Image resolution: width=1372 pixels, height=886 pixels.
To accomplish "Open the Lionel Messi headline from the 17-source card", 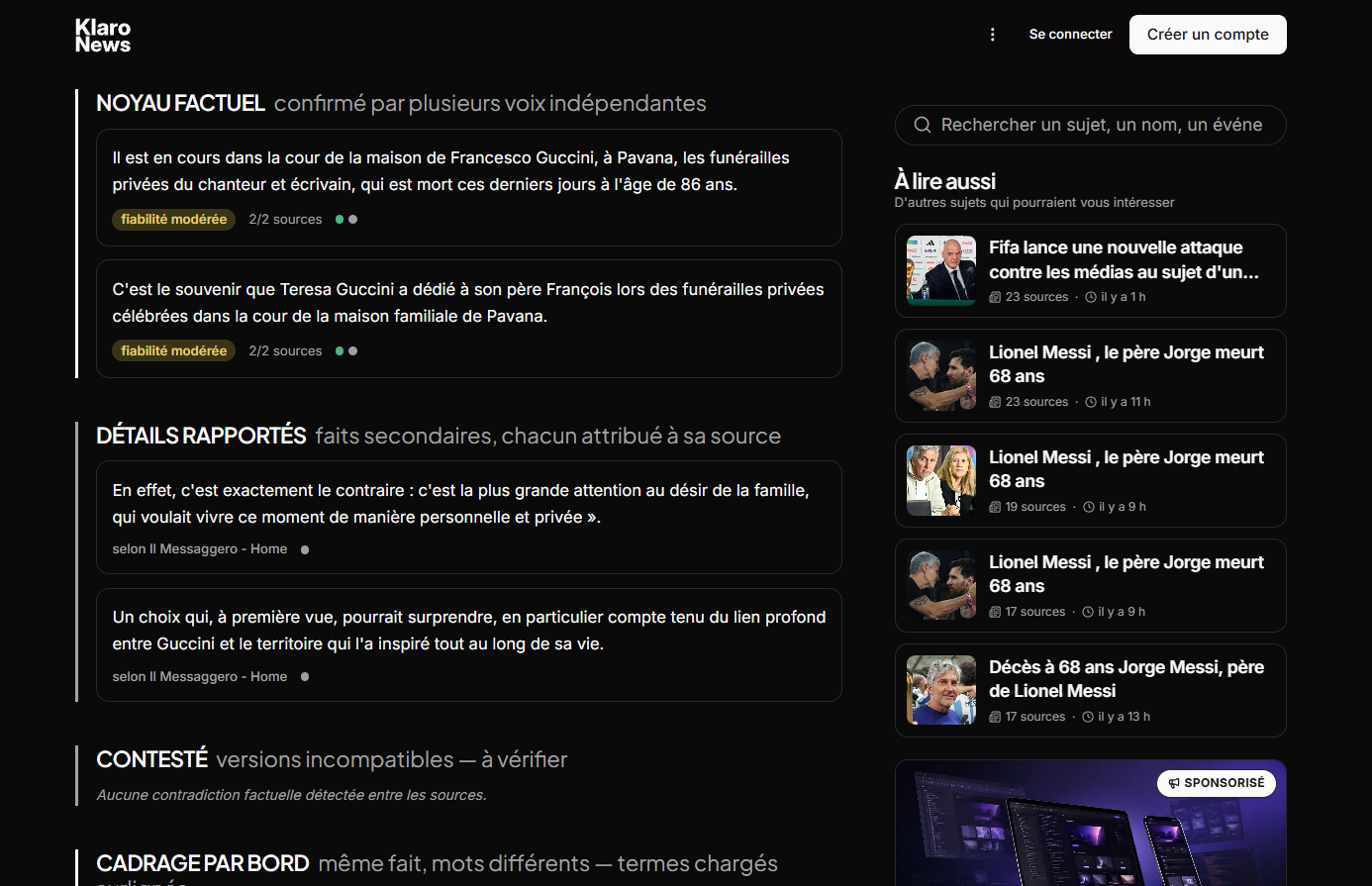I will [x=1127, y=574].
